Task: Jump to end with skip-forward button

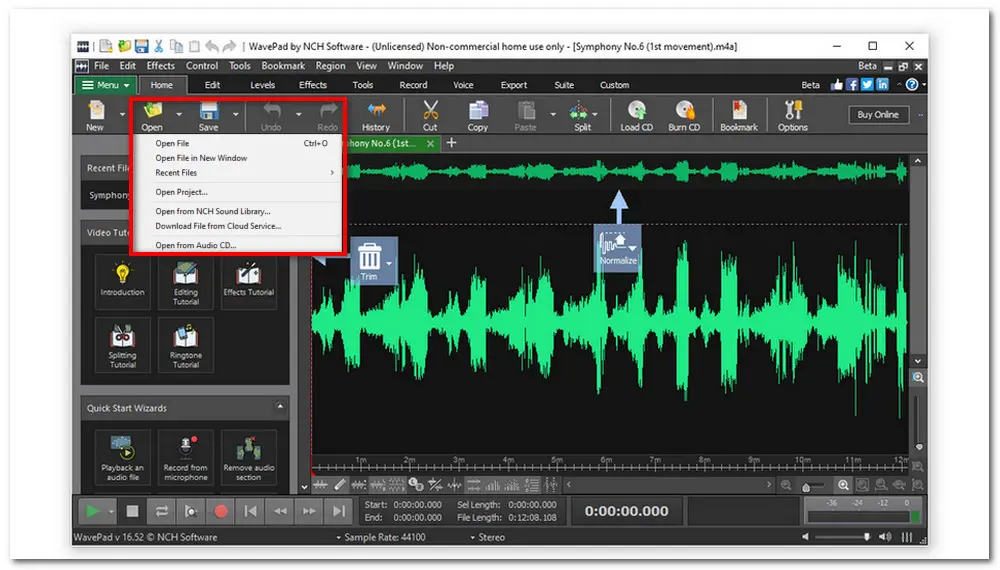Action: click(x=339, y=511)
